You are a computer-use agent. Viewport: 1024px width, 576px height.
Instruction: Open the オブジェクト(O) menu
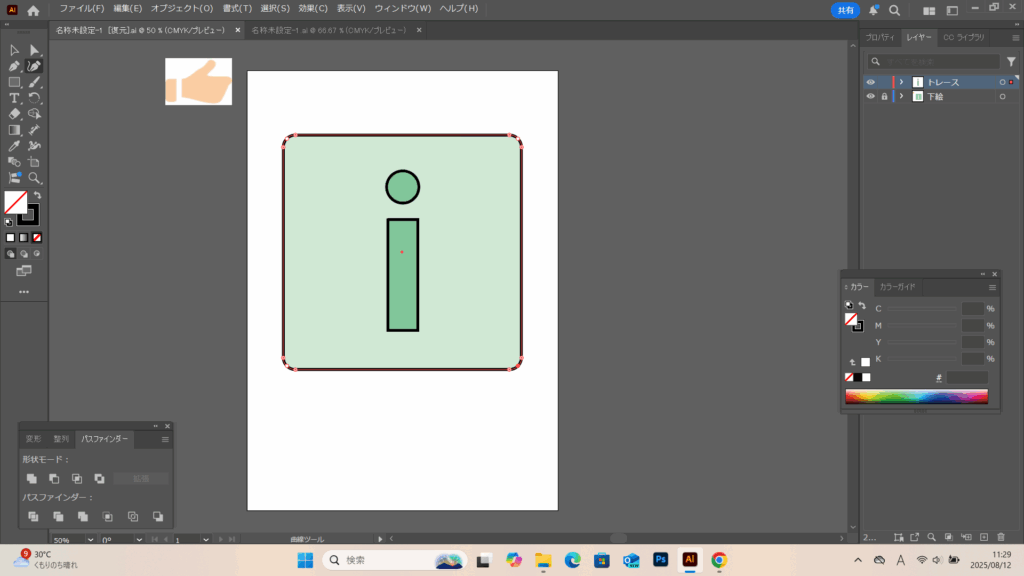click(181, 8)
